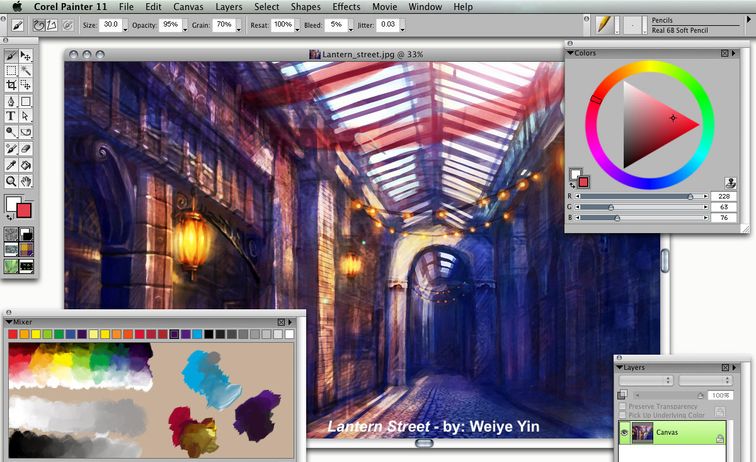Select the Paint Bucket tool
Image resolution: width=756 pixels, height=462 pixels.
(x=26, y=165)
